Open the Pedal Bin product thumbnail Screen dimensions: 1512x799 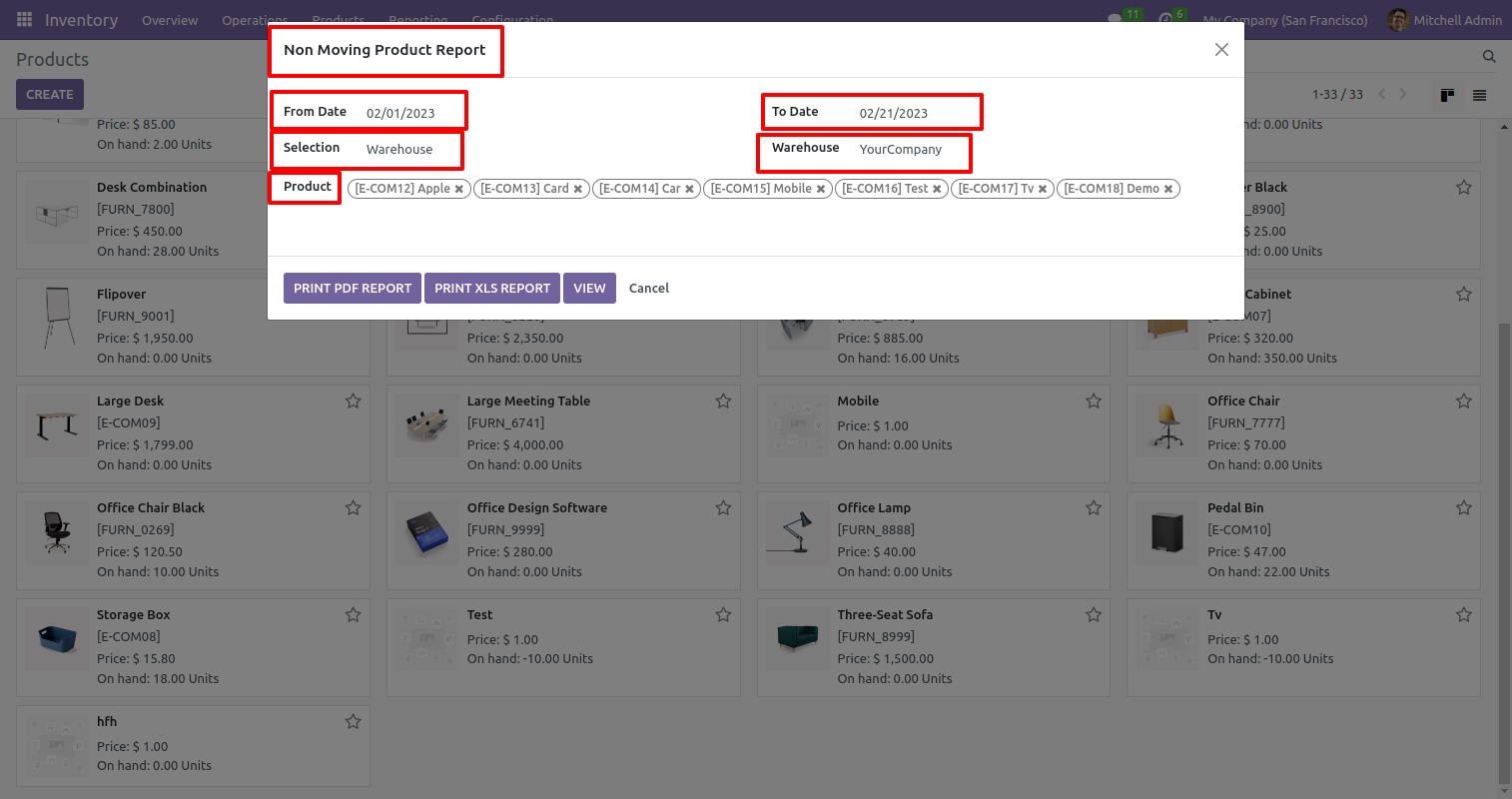pos(1167,531)
